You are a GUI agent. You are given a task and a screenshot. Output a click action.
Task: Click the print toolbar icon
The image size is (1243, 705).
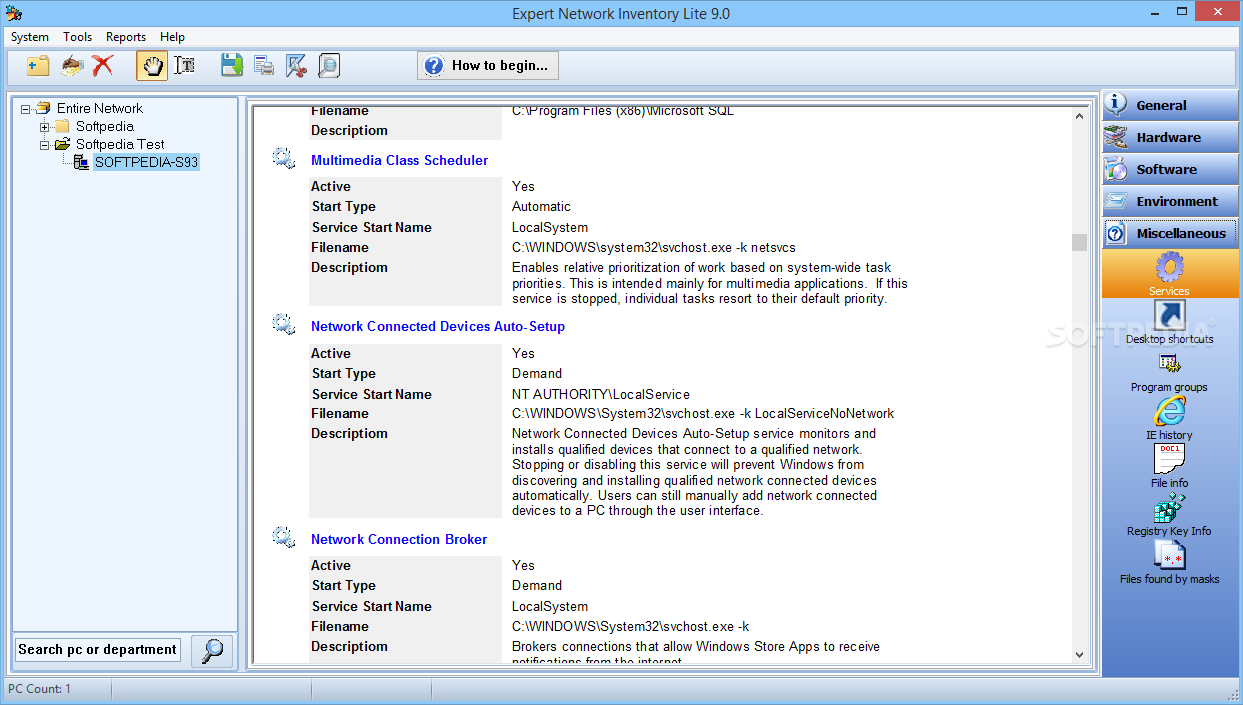pos(264,66)
